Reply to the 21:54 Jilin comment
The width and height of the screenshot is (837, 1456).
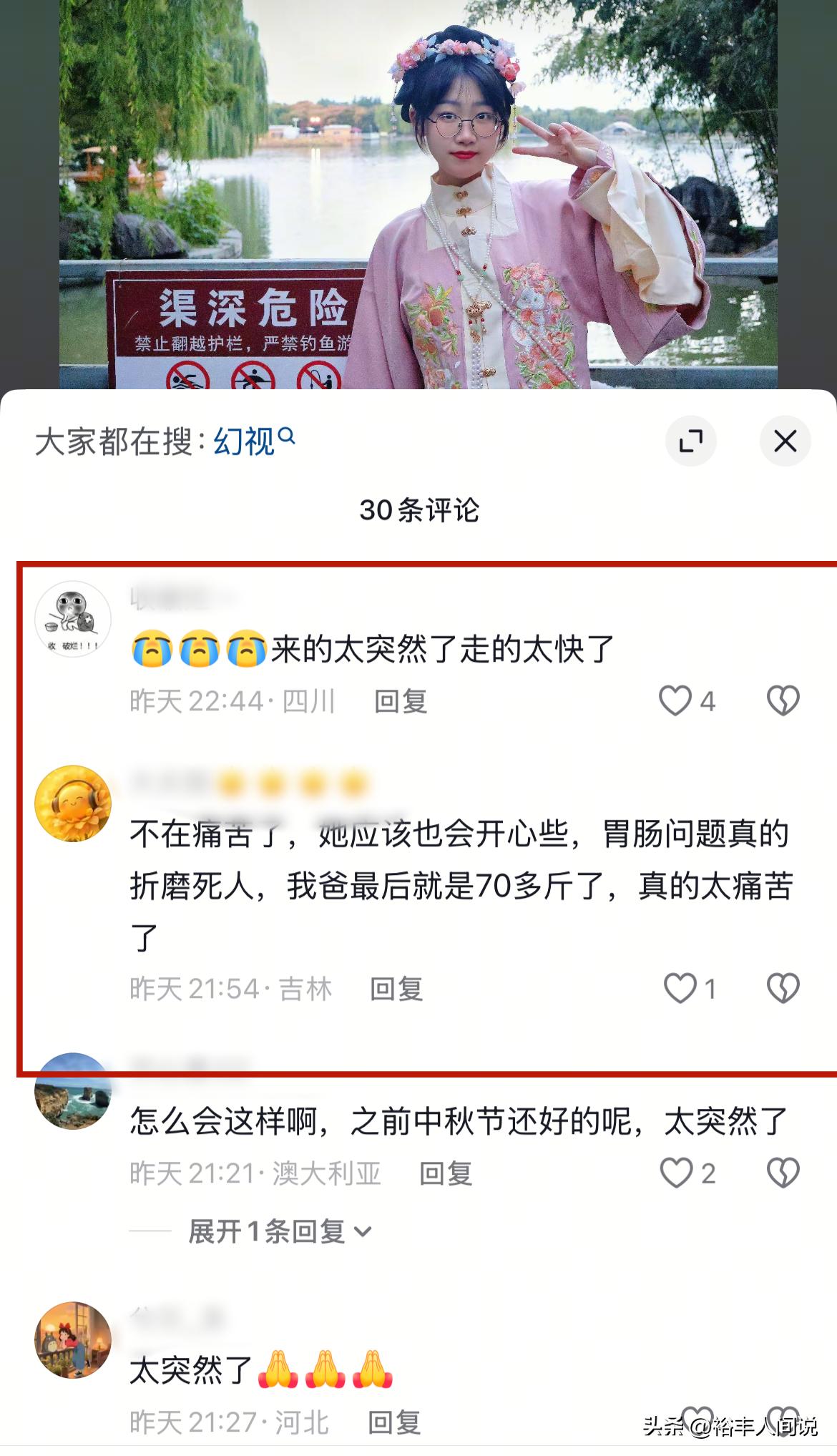click(396, 990)
